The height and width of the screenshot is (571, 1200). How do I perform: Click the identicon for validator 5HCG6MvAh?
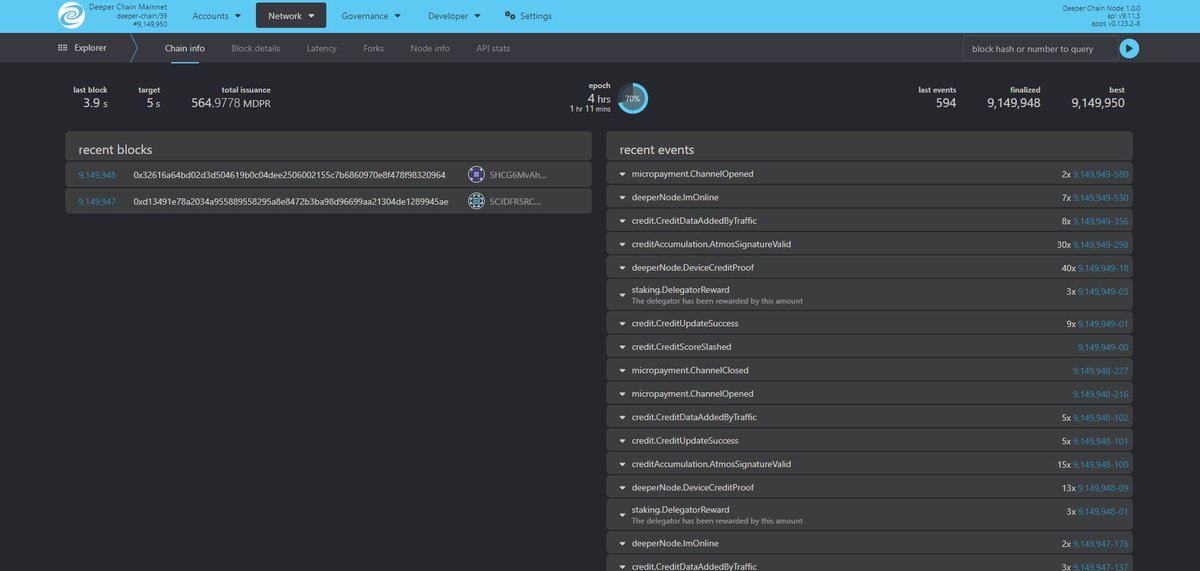477,174
